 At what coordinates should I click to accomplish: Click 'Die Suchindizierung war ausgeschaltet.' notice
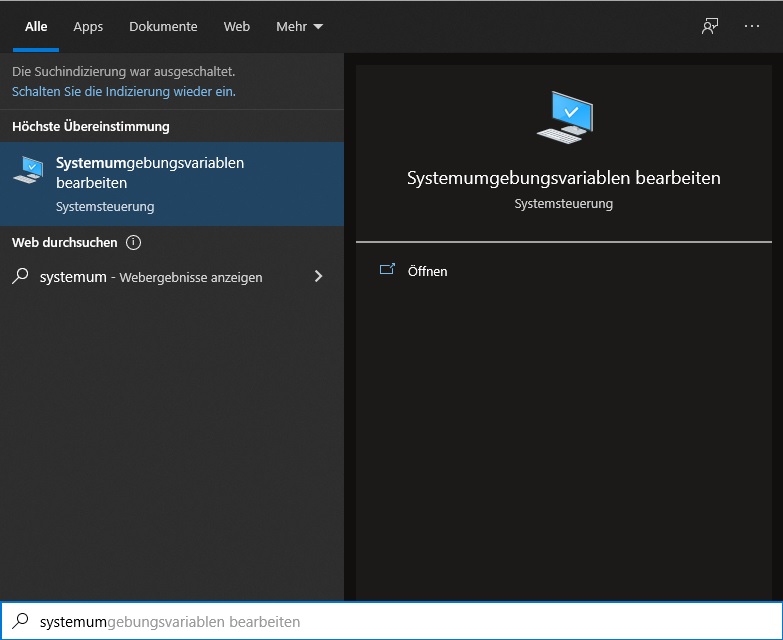click(123, 71)
